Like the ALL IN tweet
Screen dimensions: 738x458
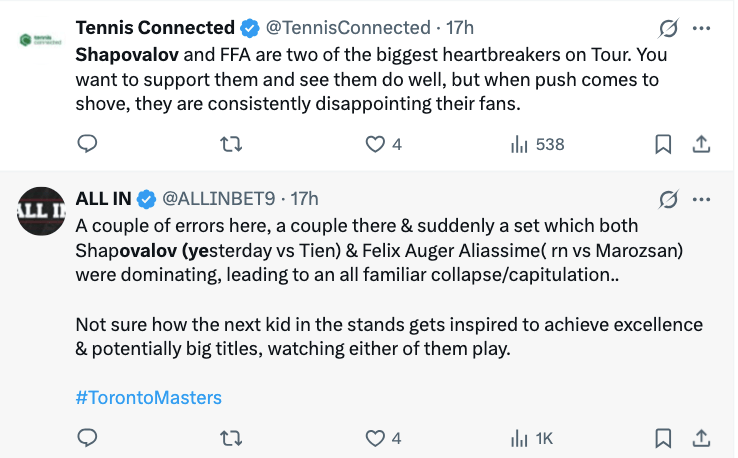(376, 438)
